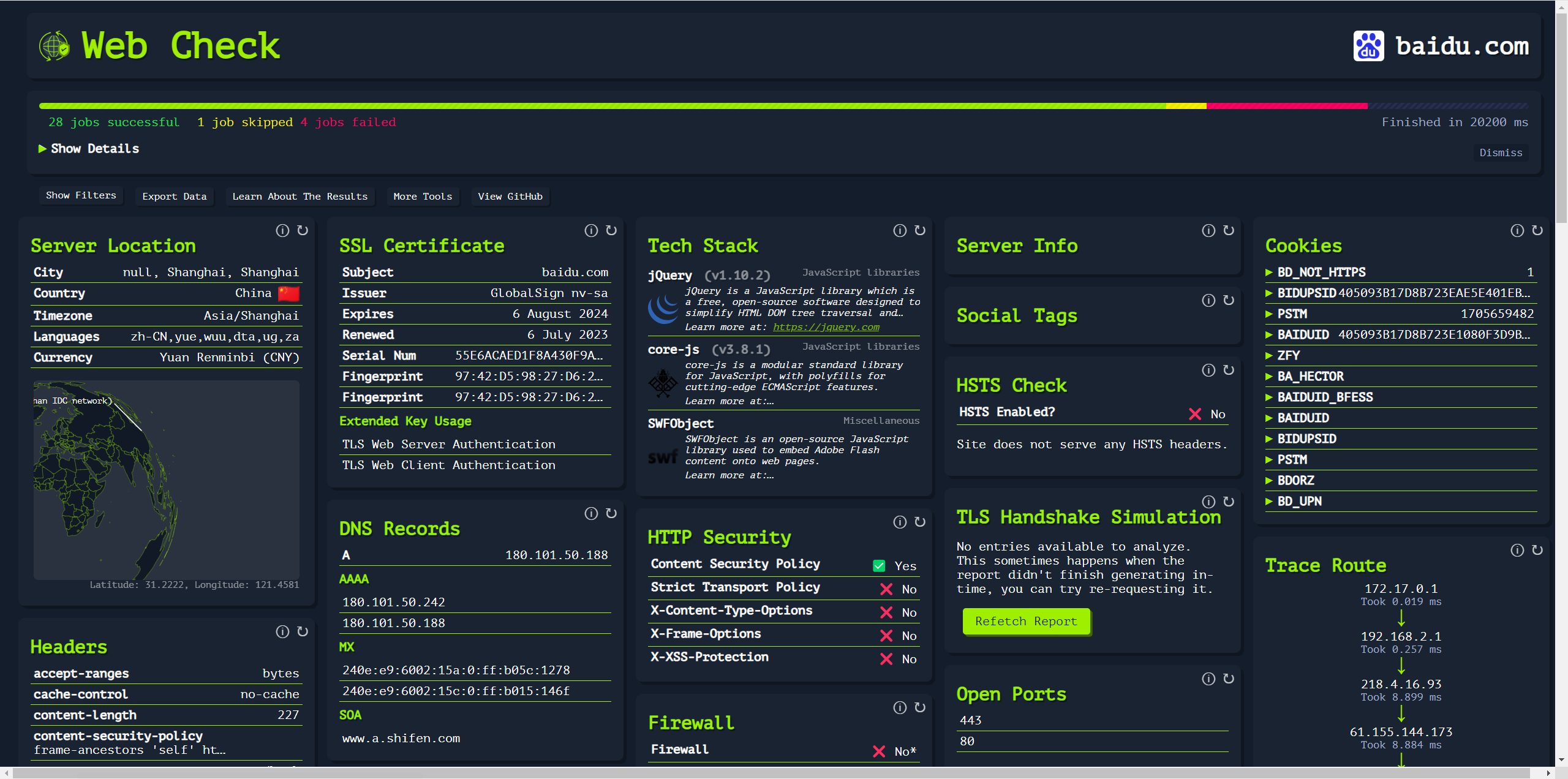This screenshot has width=1568, height=779.
Task: Show info for HSTS Check card
Action: coord(1208,370)
